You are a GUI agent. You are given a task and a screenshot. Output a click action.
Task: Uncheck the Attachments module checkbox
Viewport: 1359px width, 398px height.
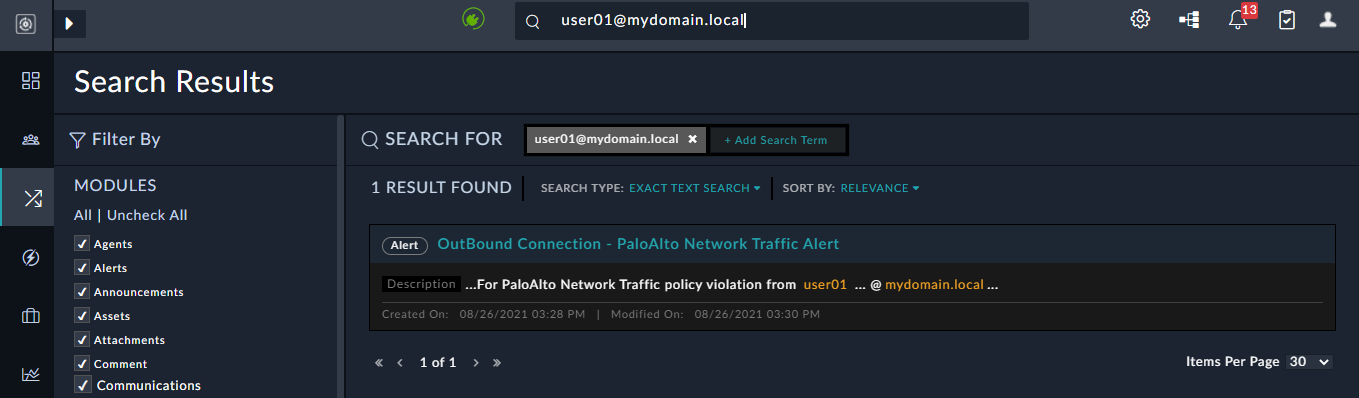click(x=81, y=339)
